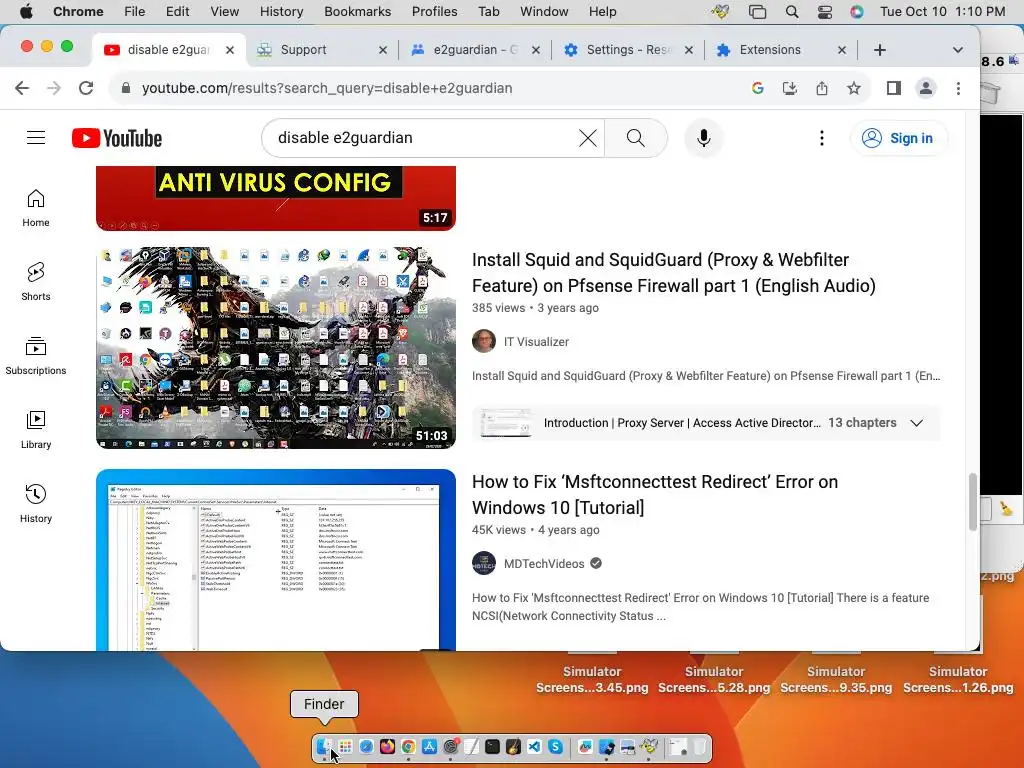Open YouTube settings three-dot menu
This screenshot has height=768, width=1024.
coord(822,138)
